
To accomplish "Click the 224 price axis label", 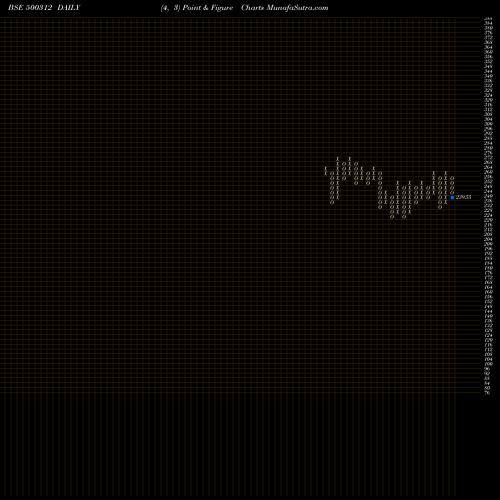I will [488, 215].
